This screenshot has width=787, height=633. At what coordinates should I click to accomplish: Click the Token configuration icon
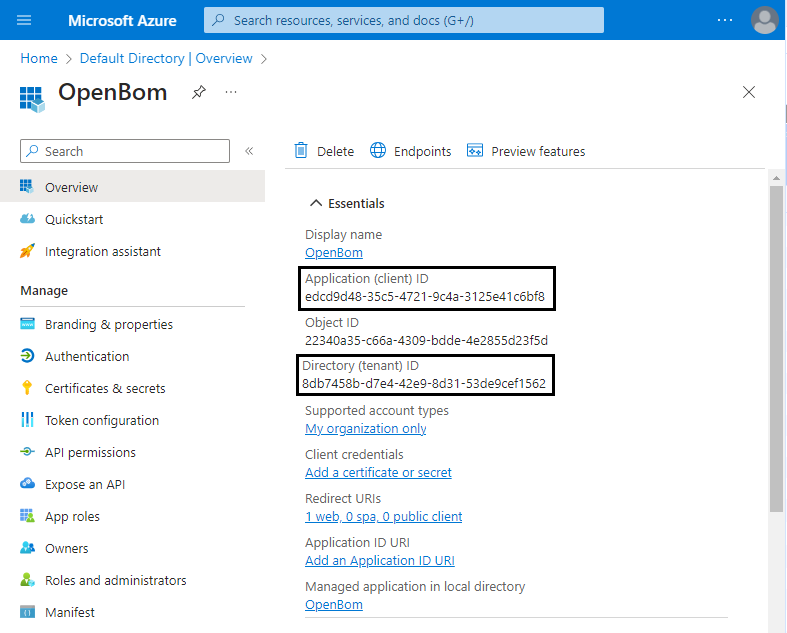pos(27,420)
